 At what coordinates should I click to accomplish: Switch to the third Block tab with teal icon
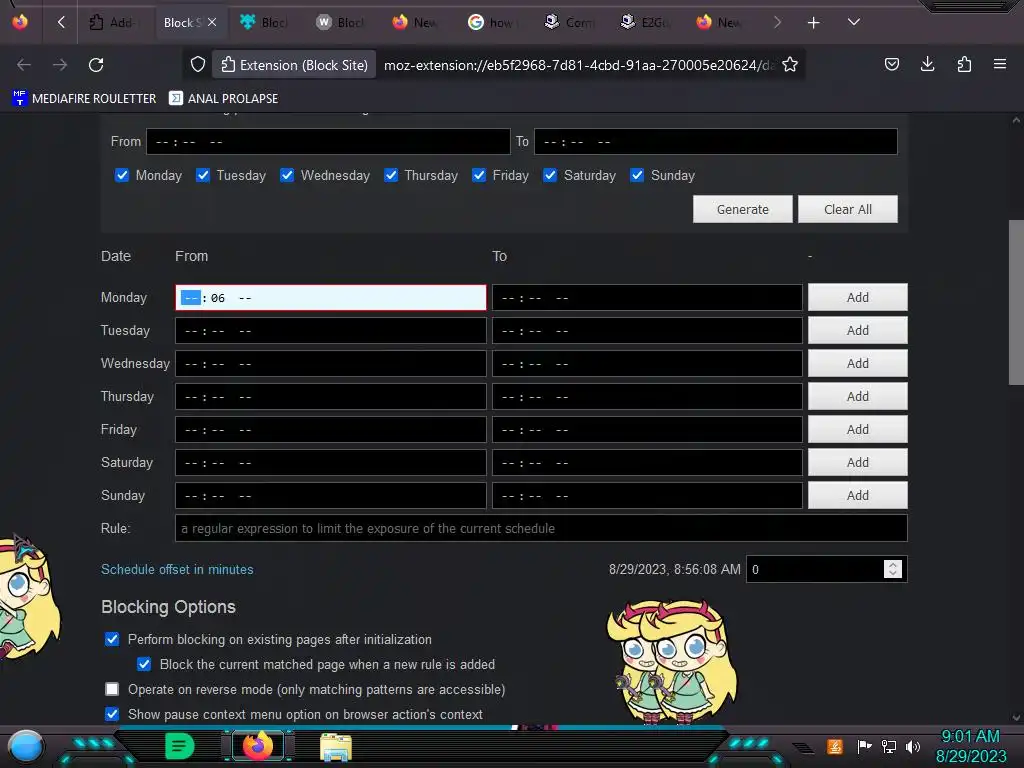click(x=263, y=23)
